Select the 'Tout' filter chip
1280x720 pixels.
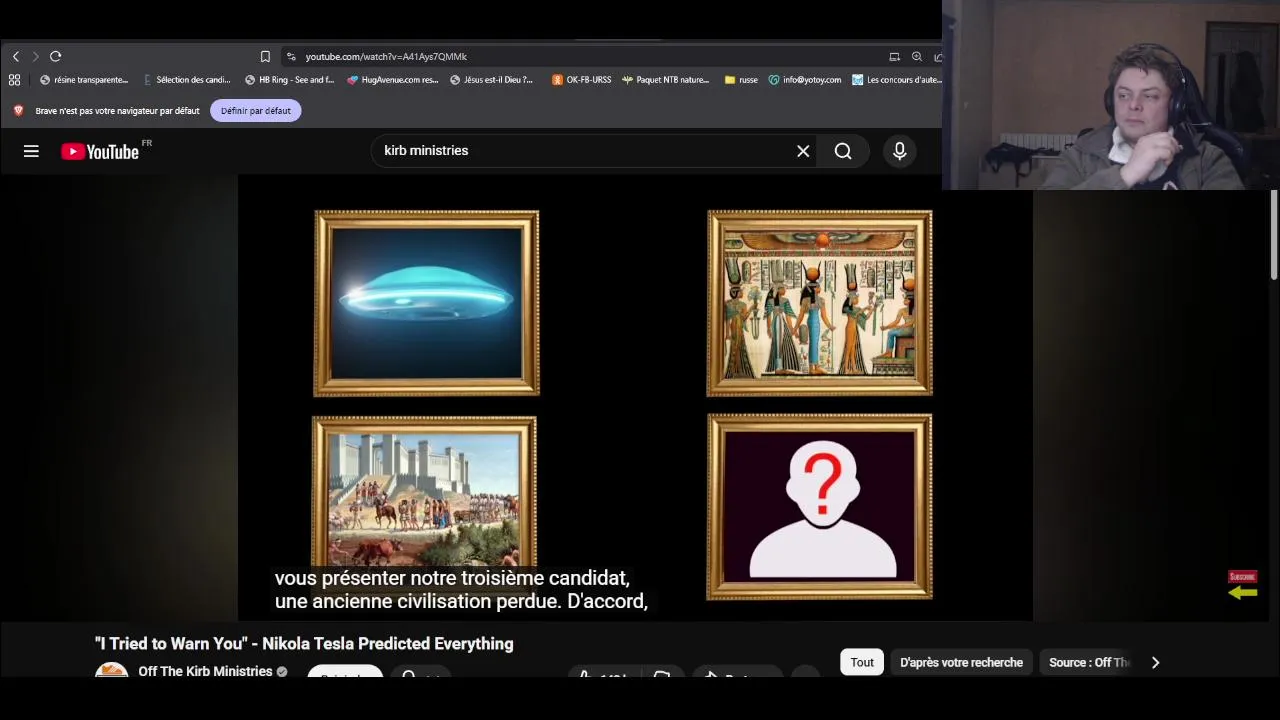[x=862, y=663]
